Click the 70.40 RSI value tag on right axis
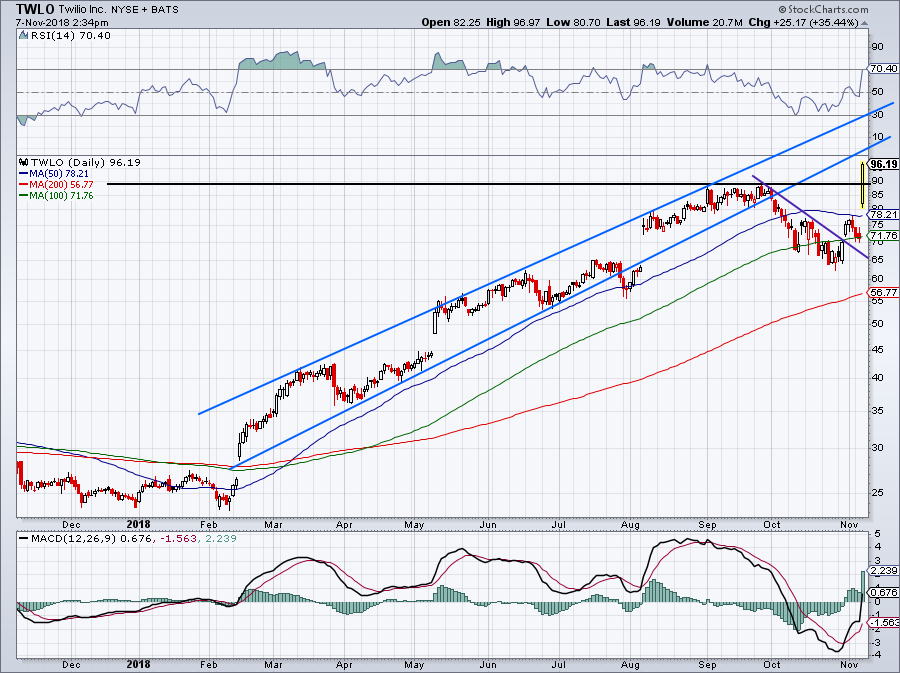Screen dimensions: 900x673 (x=883, y=68)
